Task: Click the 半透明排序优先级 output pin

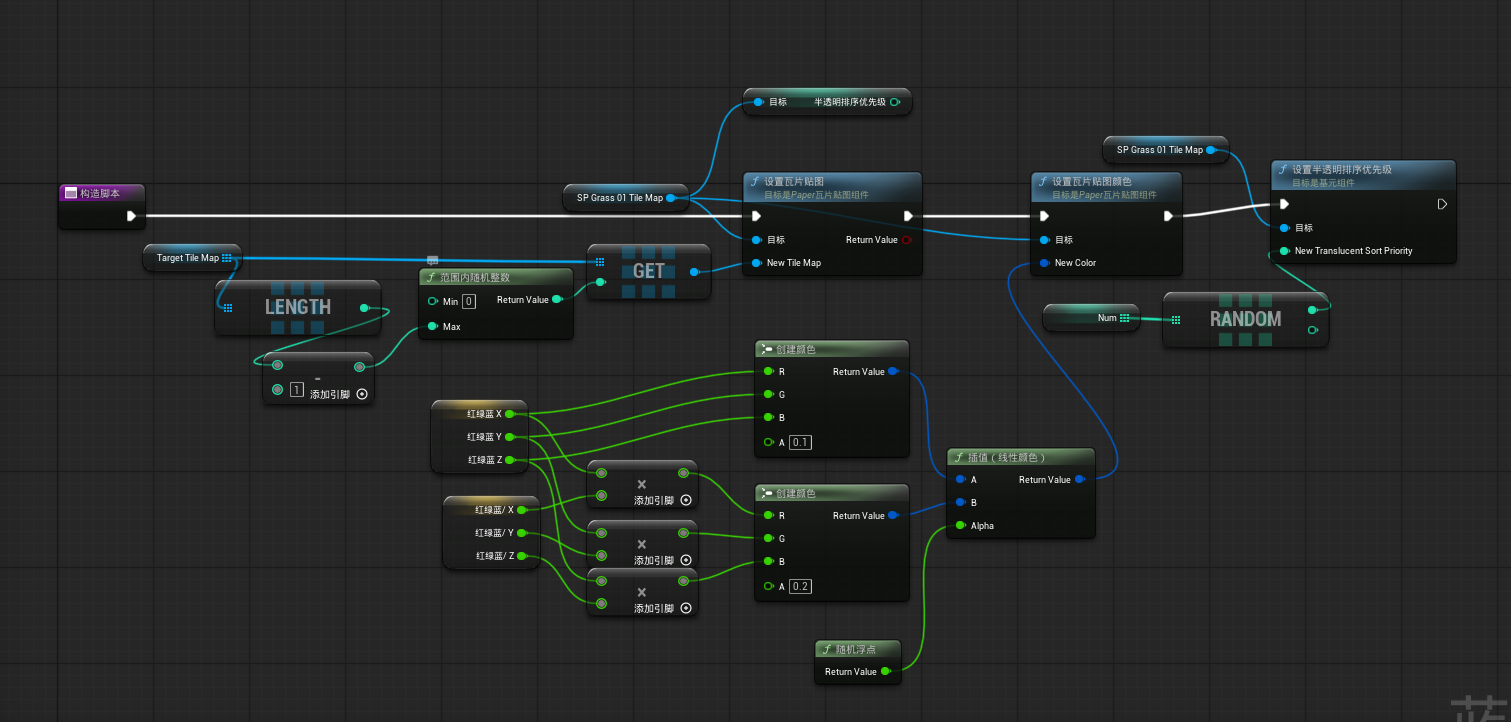Action: tap(895, 102)
